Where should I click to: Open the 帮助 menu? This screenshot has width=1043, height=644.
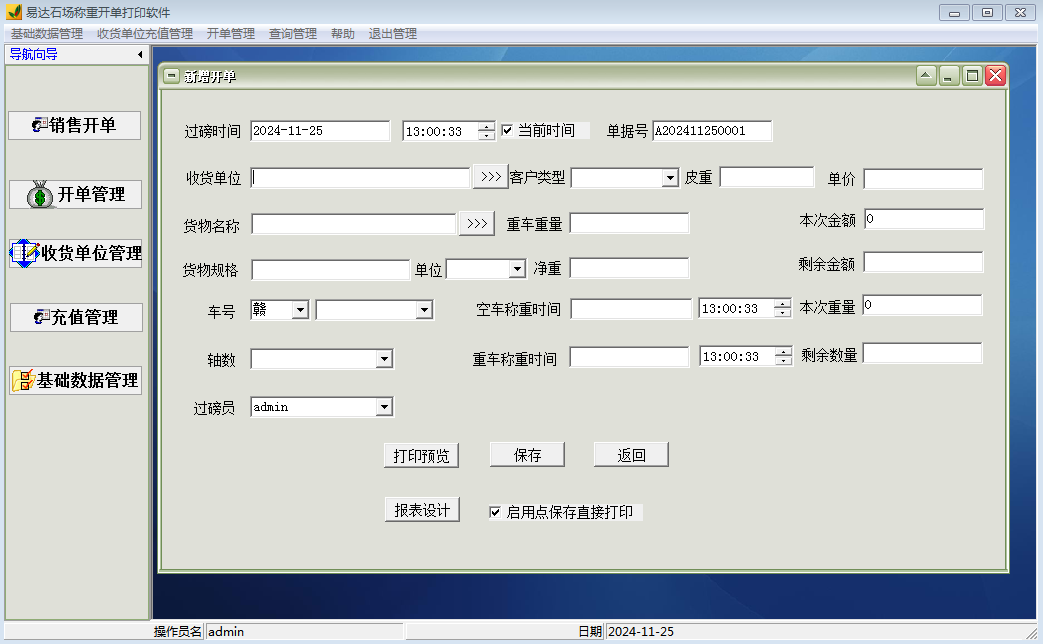coord(341,33)
